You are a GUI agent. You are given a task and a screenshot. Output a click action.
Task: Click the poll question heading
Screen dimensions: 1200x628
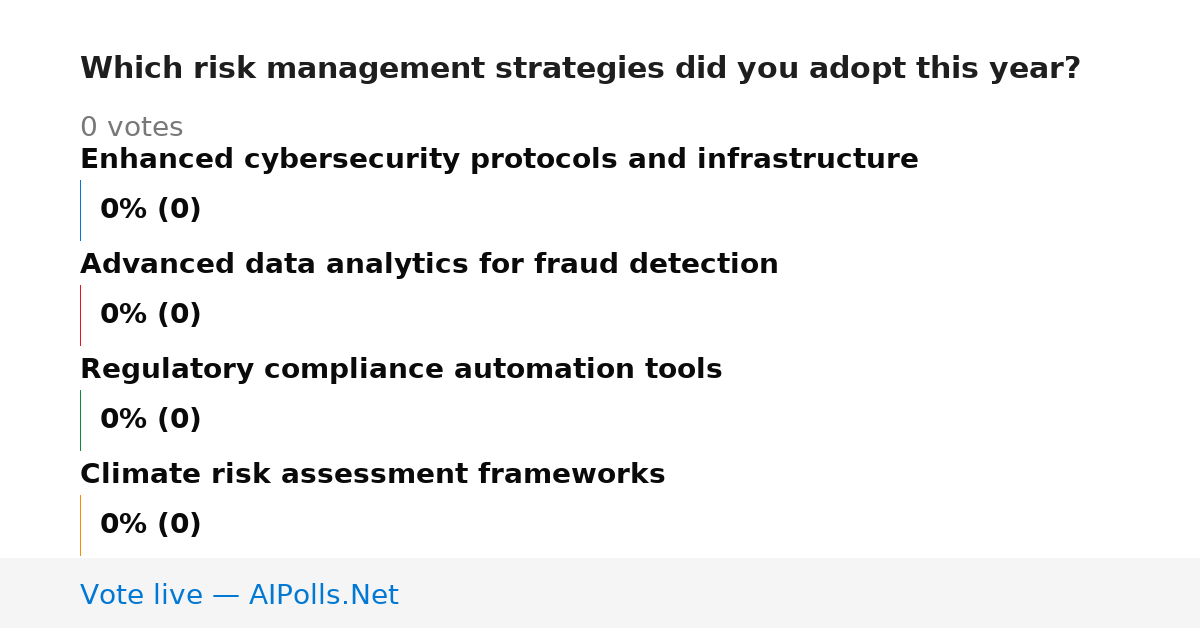tap(580, 69)
